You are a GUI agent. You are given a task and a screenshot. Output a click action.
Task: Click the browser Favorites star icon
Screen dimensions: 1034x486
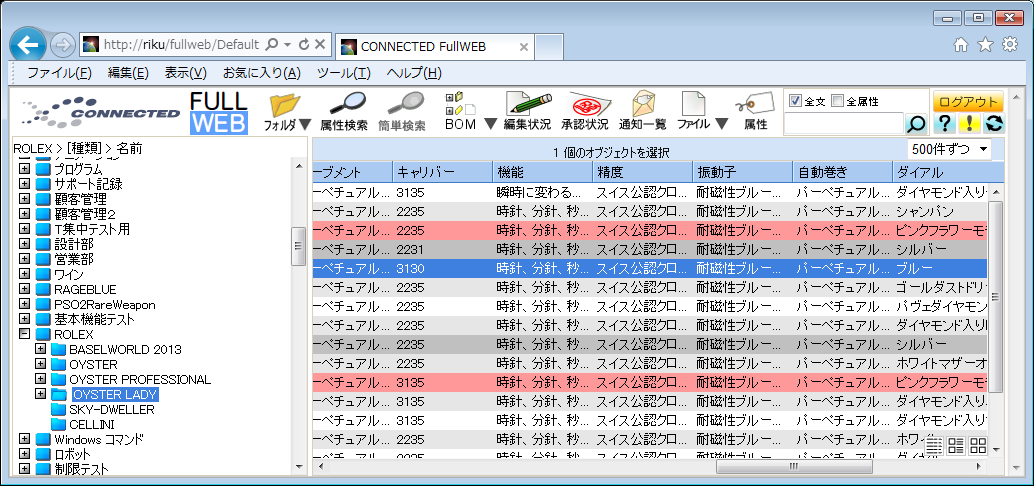pos(985,45)
